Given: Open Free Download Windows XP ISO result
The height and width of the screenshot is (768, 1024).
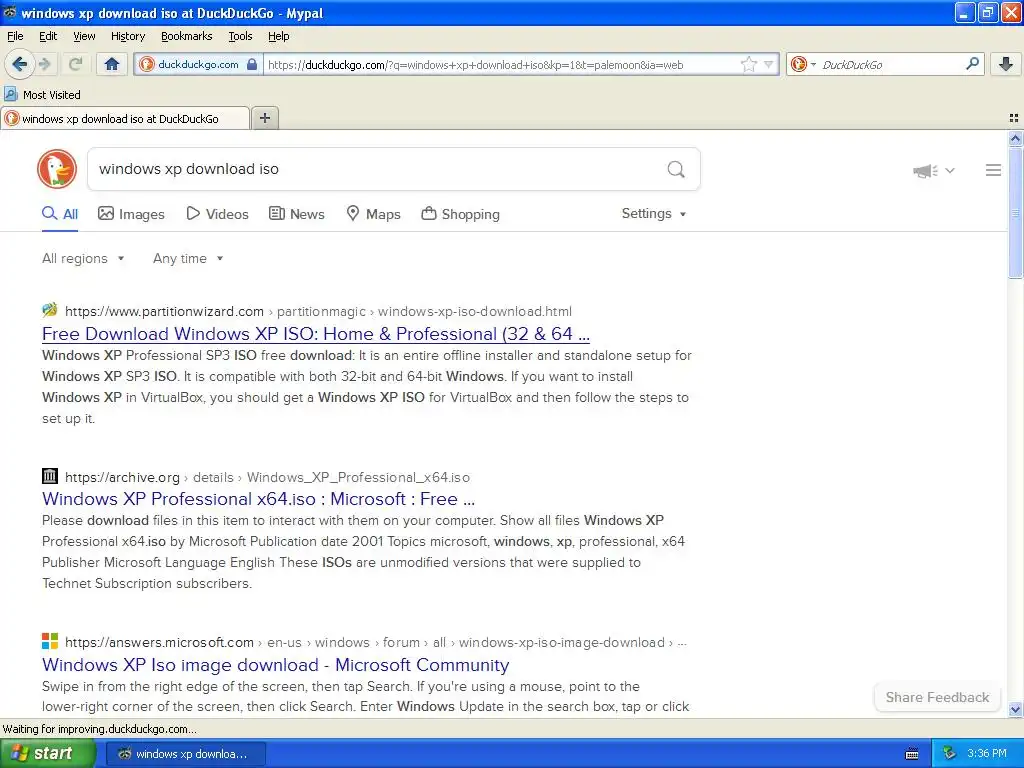Looking at the screenshot, I should [316, 334].
